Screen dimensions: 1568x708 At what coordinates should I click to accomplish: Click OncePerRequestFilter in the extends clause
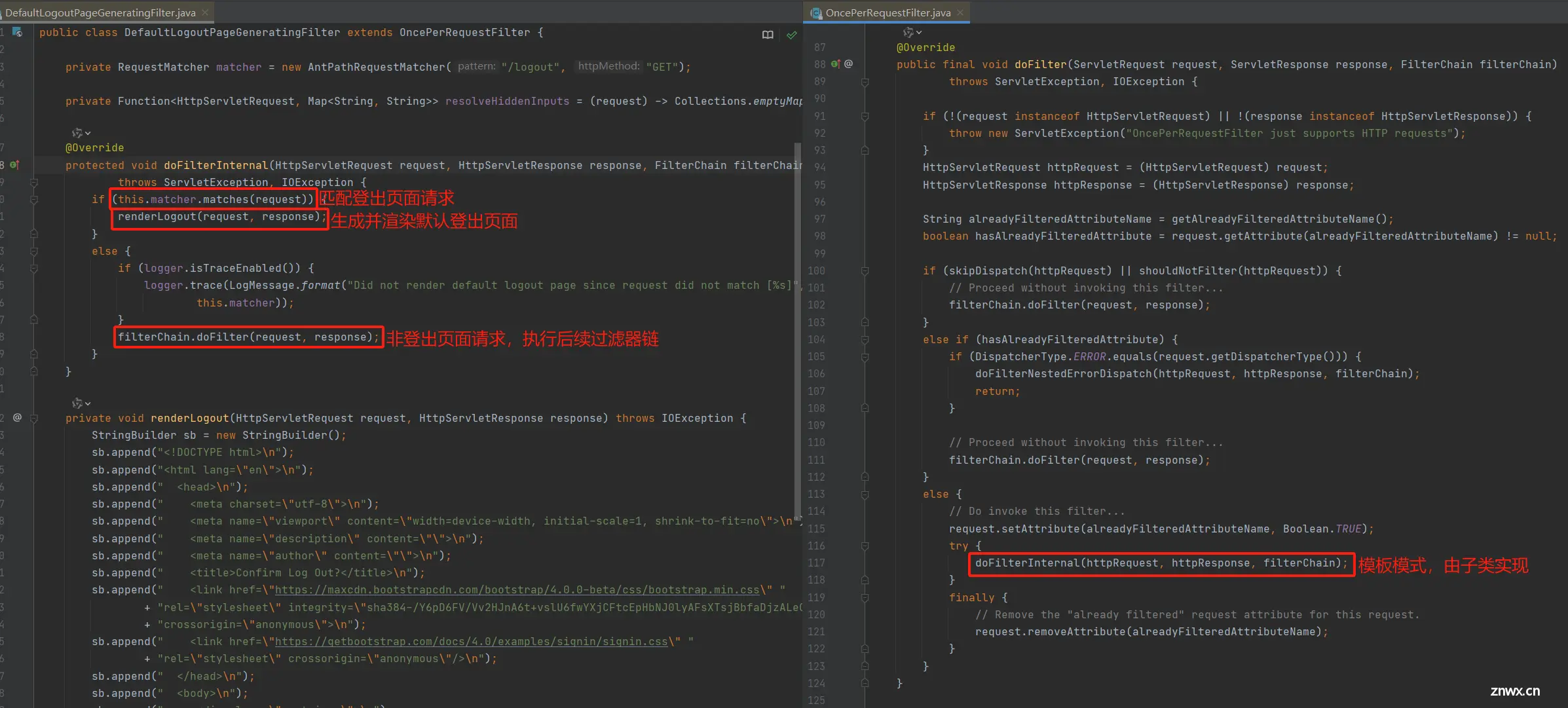point(464,33)
